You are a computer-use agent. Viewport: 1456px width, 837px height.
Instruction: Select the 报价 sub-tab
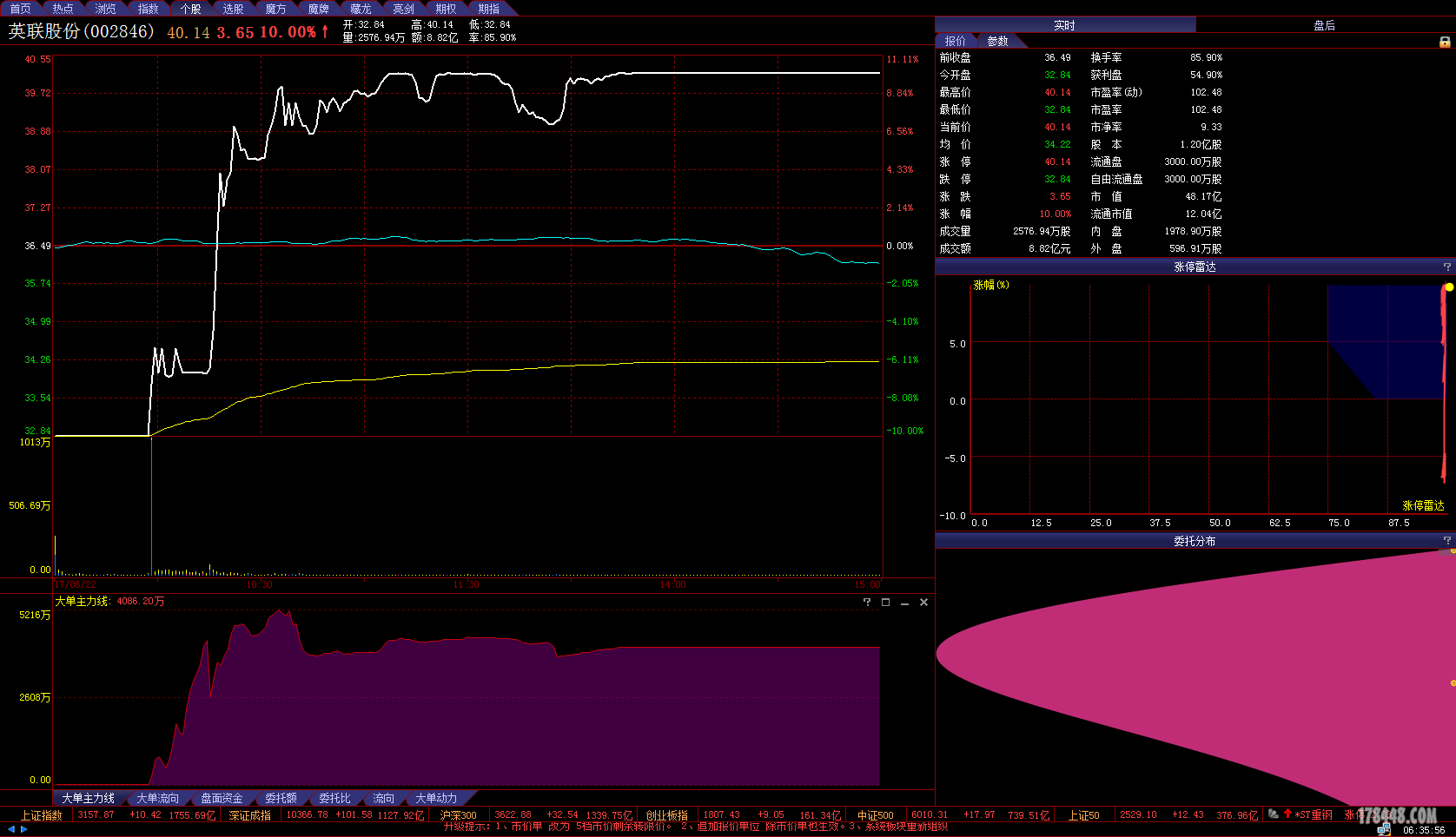point(955,41)
